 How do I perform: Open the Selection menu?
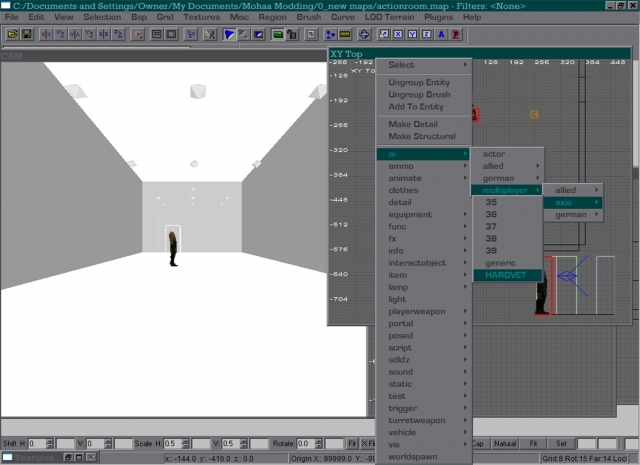tap(102, 17)
